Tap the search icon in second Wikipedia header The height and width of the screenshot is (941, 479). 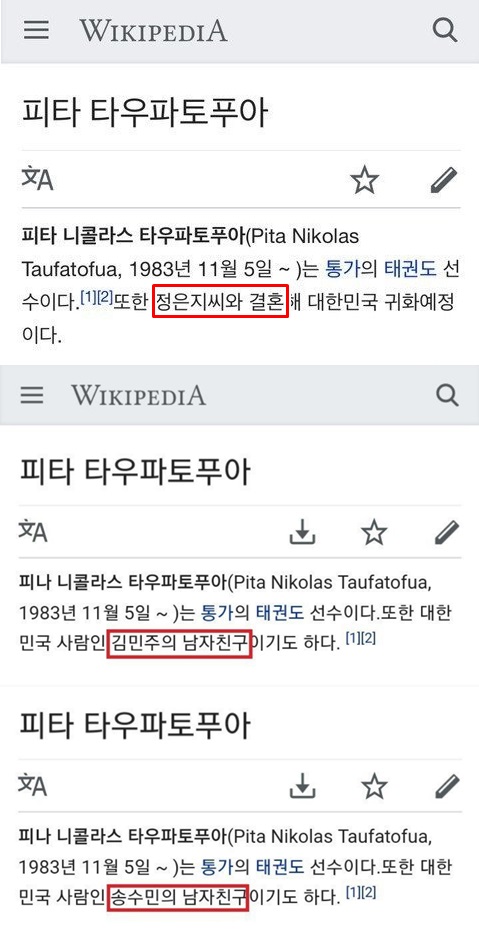(x=447, y=395)
